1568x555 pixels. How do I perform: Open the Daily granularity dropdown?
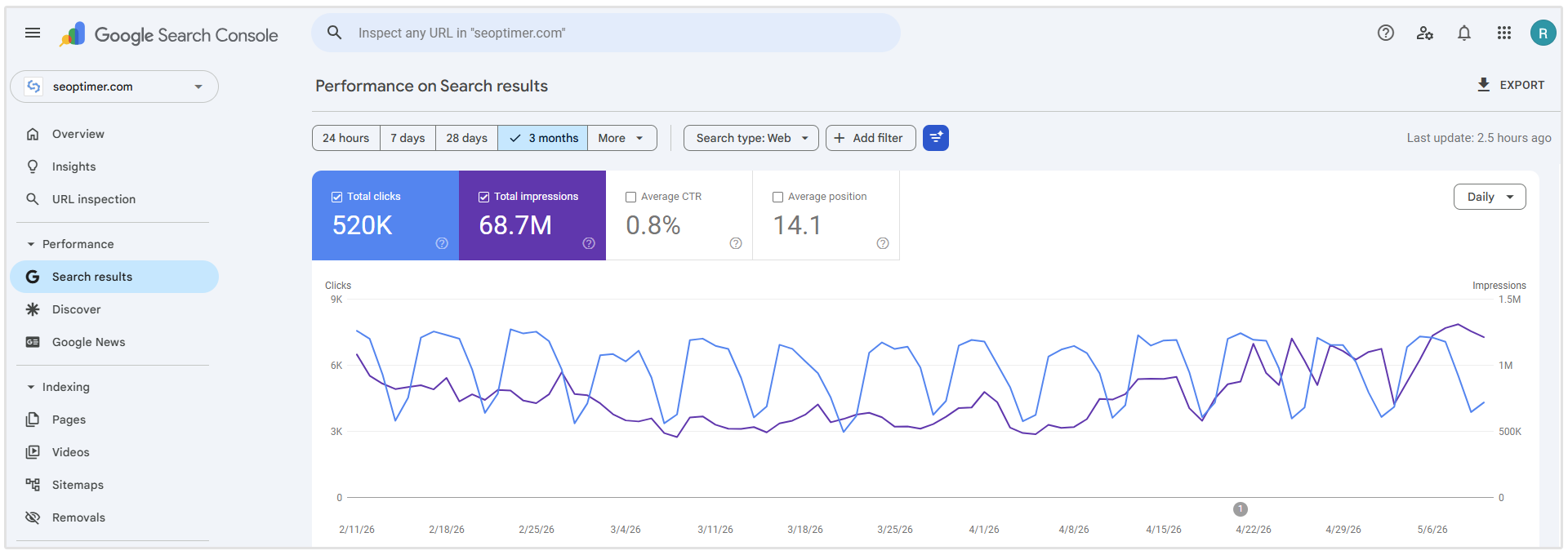1490,197
